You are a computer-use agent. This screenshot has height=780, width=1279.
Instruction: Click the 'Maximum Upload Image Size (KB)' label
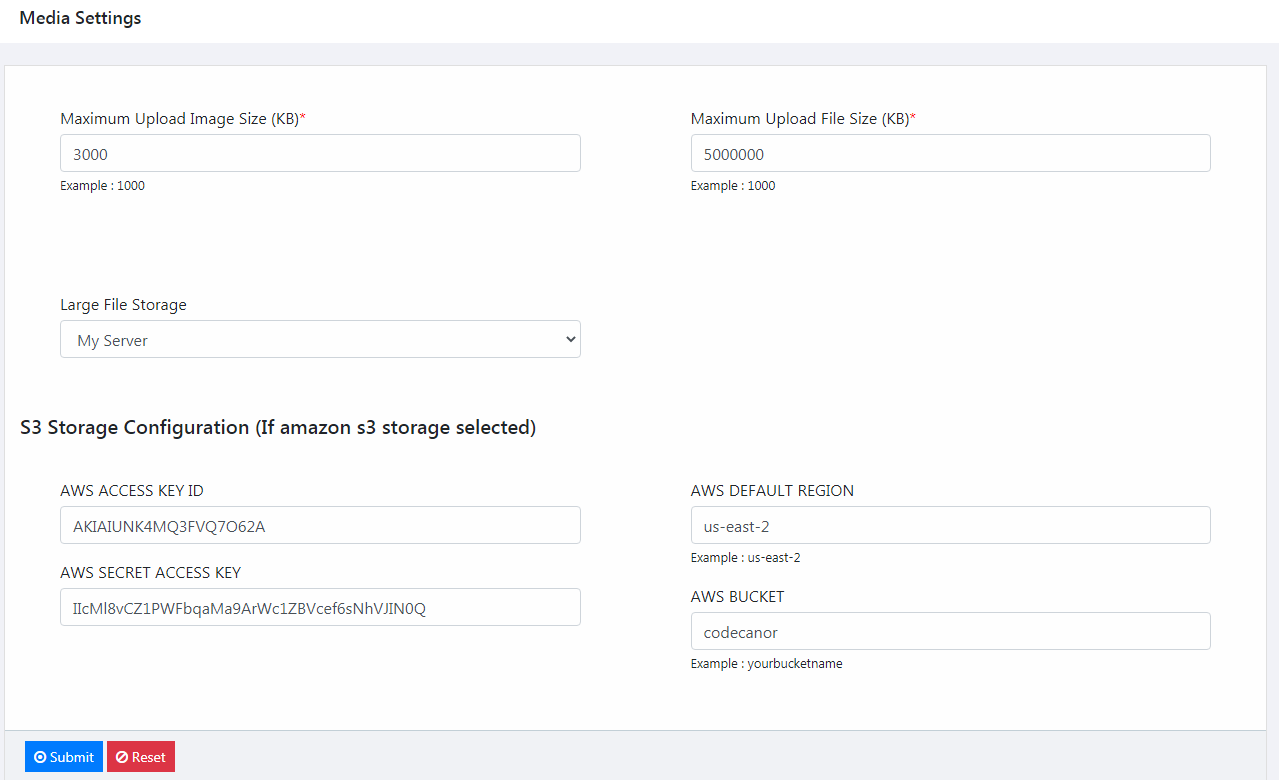tap(183, 118)
